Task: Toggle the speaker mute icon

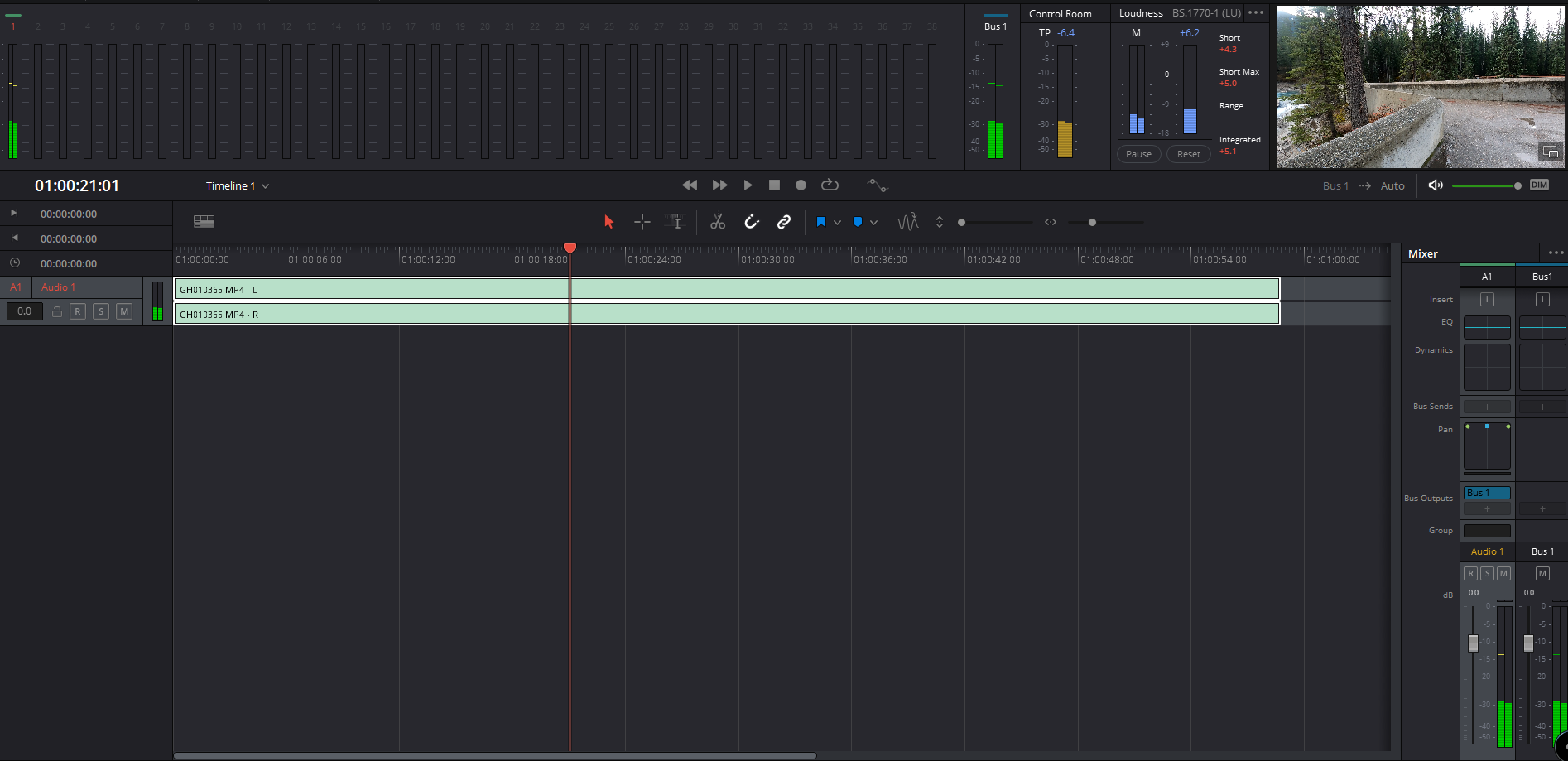Action: click(1436, 185)
